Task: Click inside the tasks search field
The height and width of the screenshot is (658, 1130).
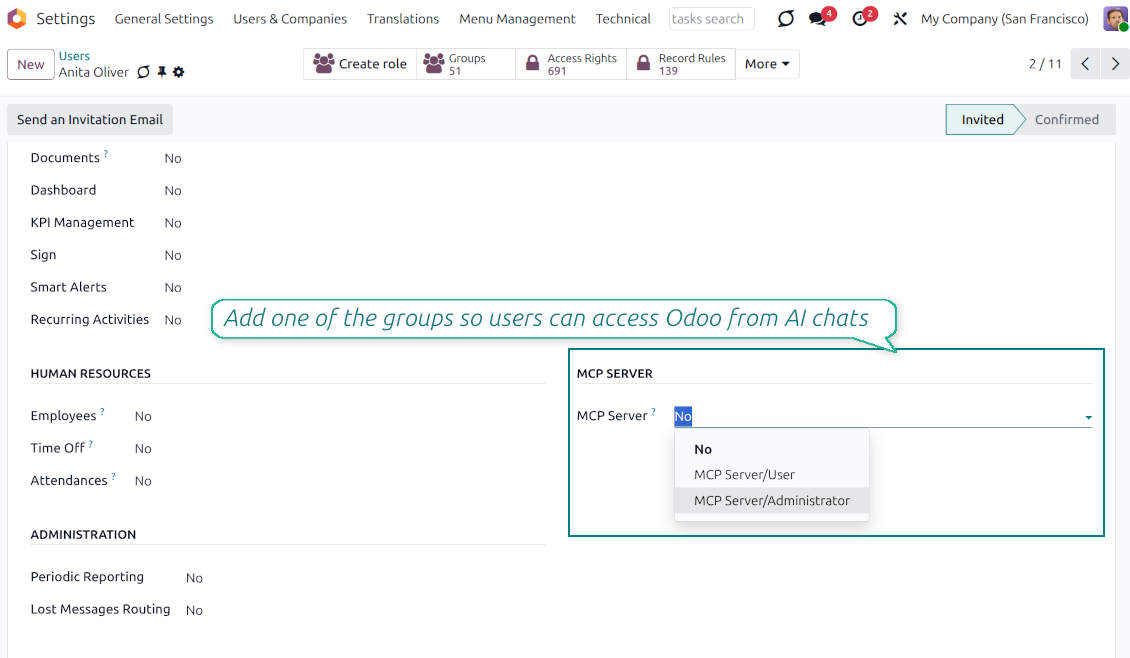Action: point(711,18)
